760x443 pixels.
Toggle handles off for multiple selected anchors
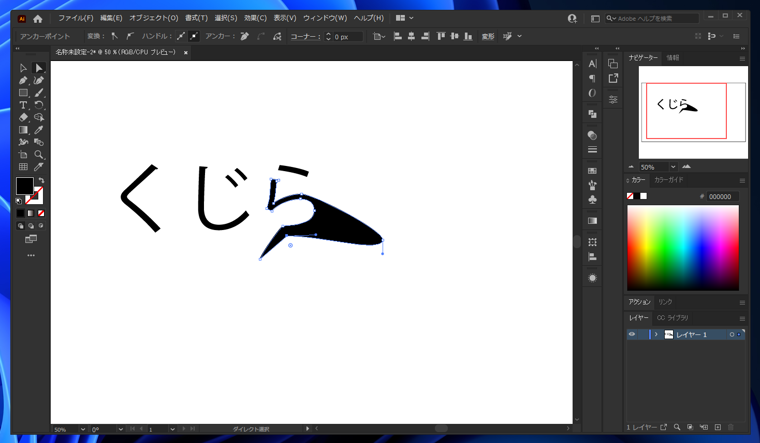point(194,36)
